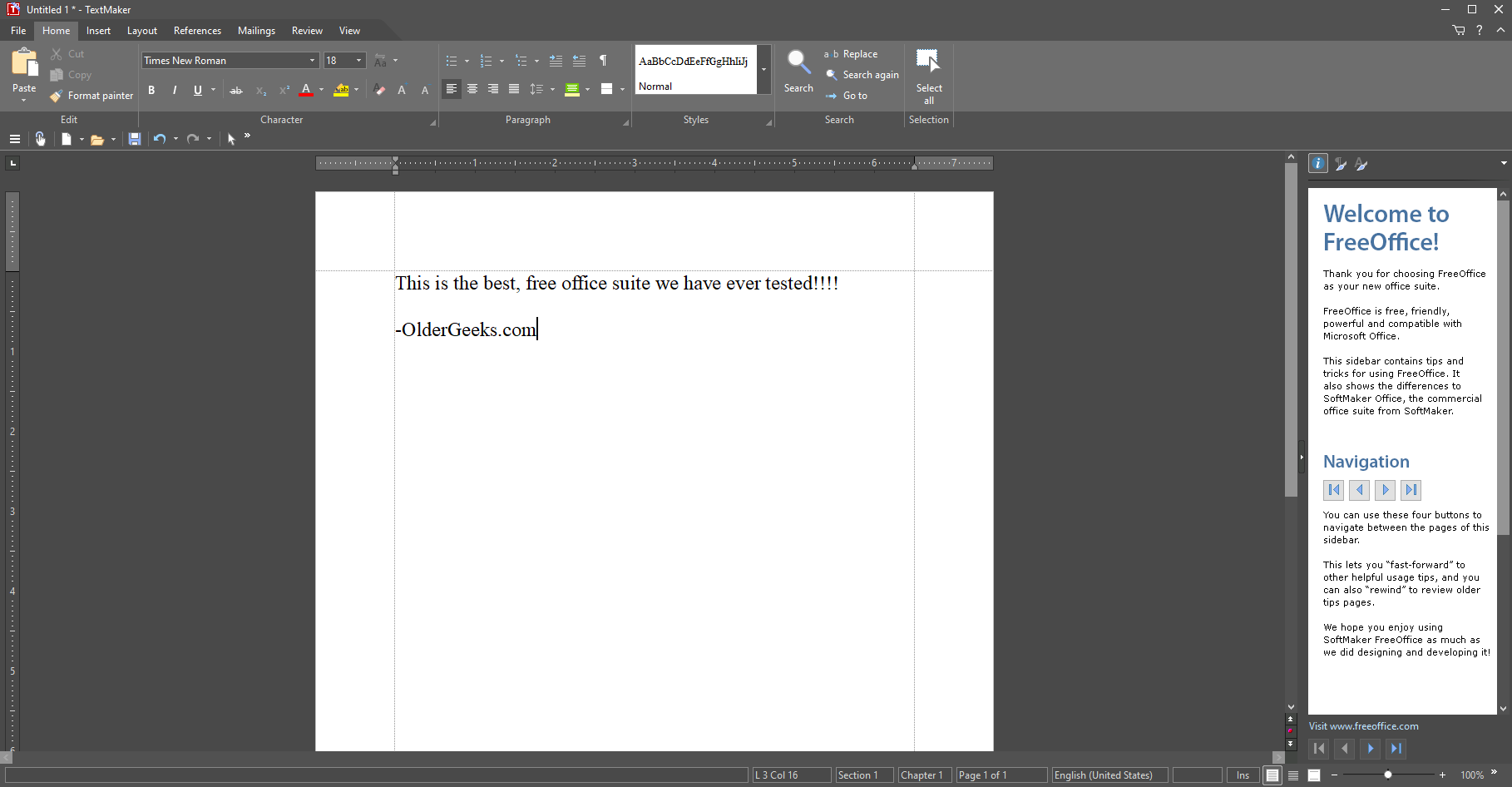The height and width of the screenshot is (787, 1512).
Task: Toggle Italic formatting
Action: click(175, 90)
